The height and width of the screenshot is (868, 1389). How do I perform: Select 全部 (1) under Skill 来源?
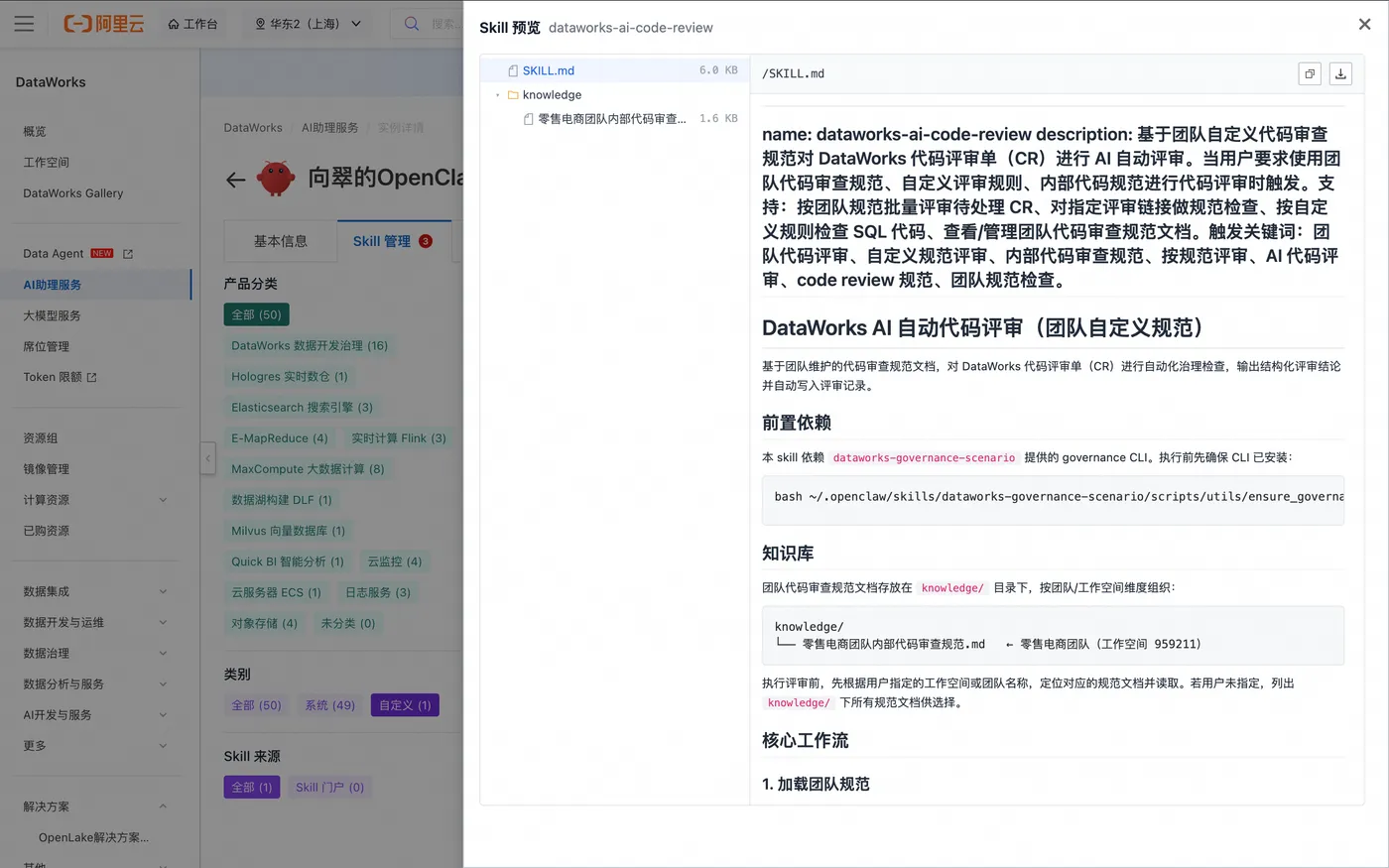click(252, 787)
